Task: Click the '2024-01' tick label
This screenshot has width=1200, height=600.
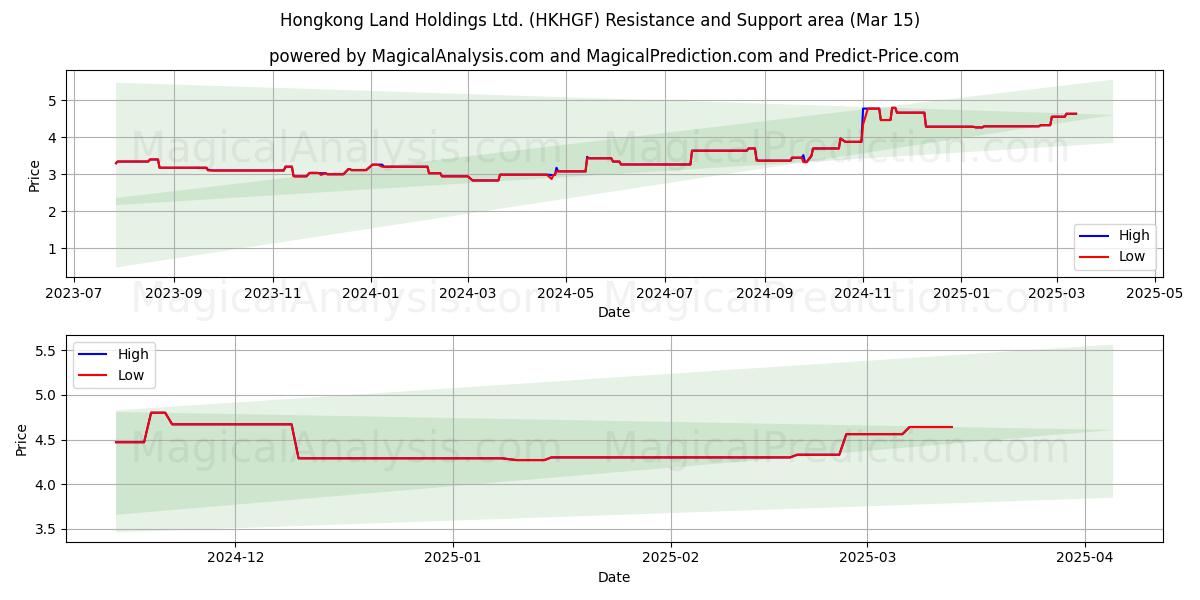Action: (x=371, y=293)
